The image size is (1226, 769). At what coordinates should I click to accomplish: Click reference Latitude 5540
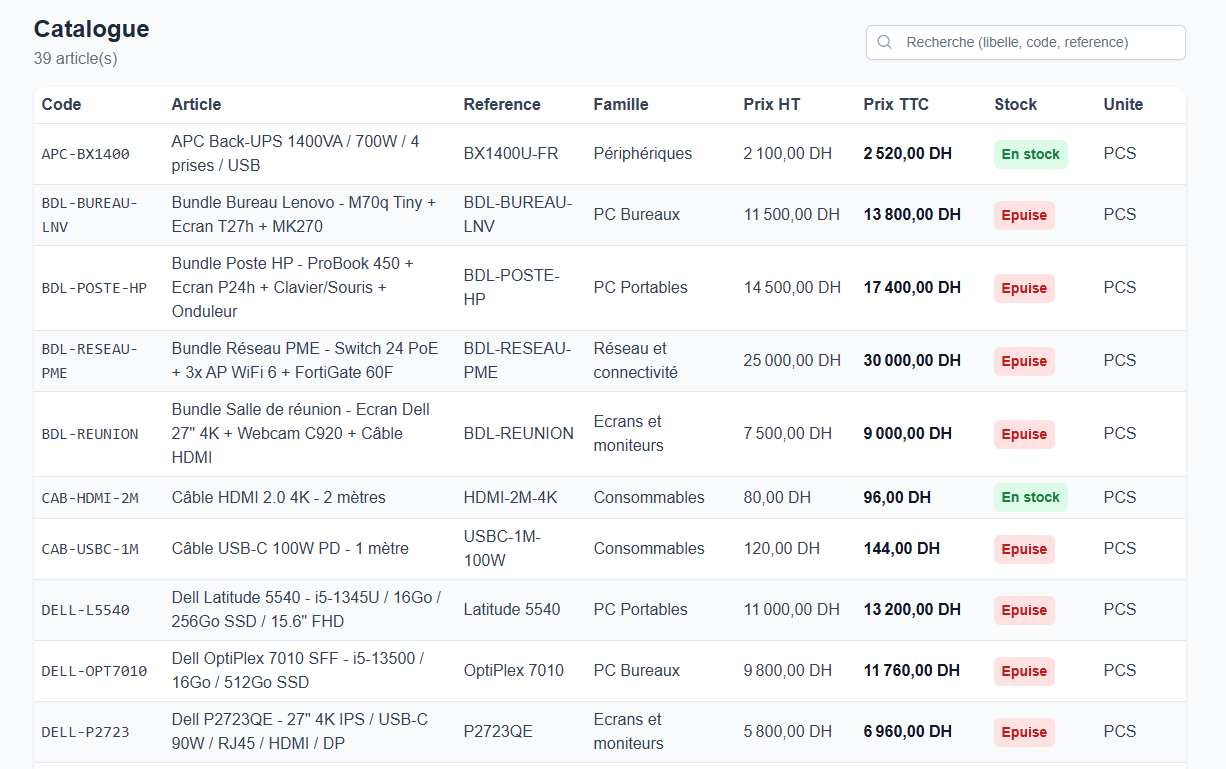point(512,609)
